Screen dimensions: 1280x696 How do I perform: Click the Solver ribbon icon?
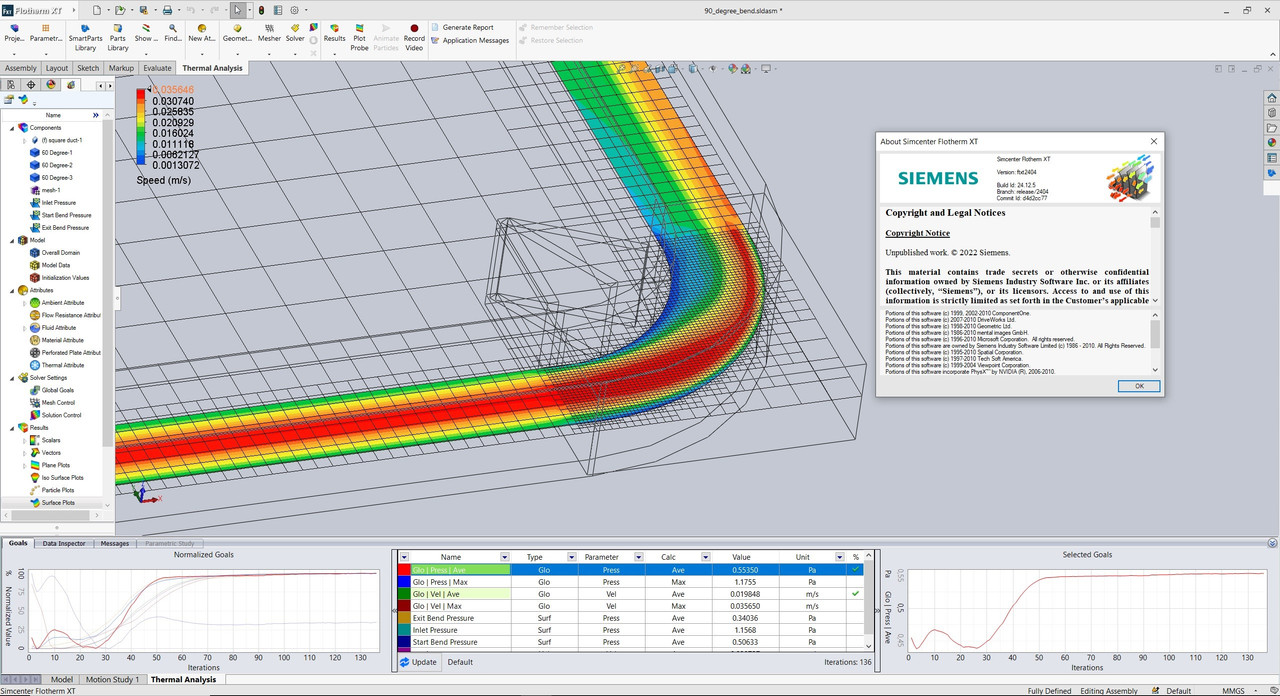click(x=295, y=32)
